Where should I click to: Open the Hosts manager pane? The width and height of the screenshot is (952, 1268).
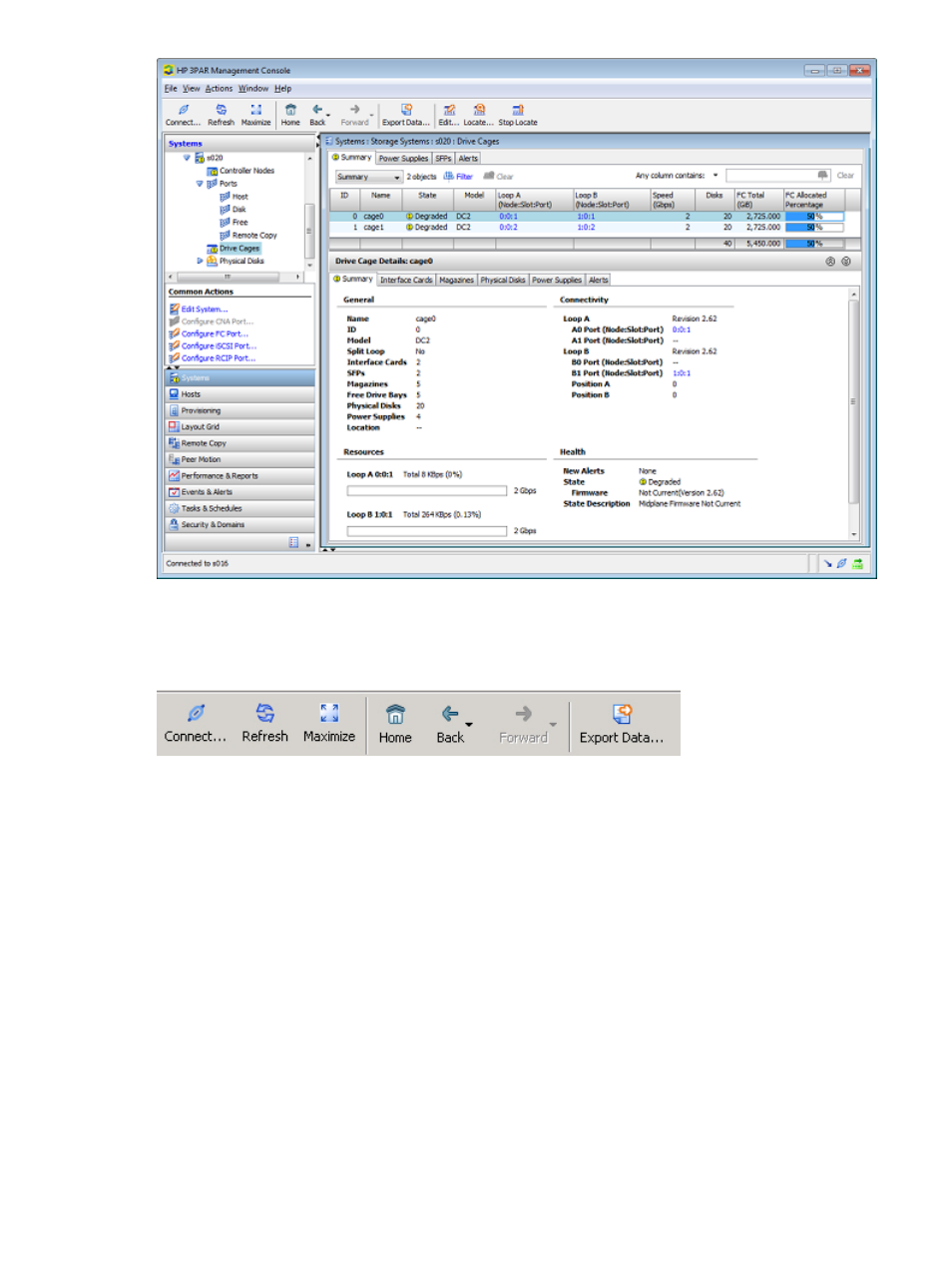click(239, 394)
